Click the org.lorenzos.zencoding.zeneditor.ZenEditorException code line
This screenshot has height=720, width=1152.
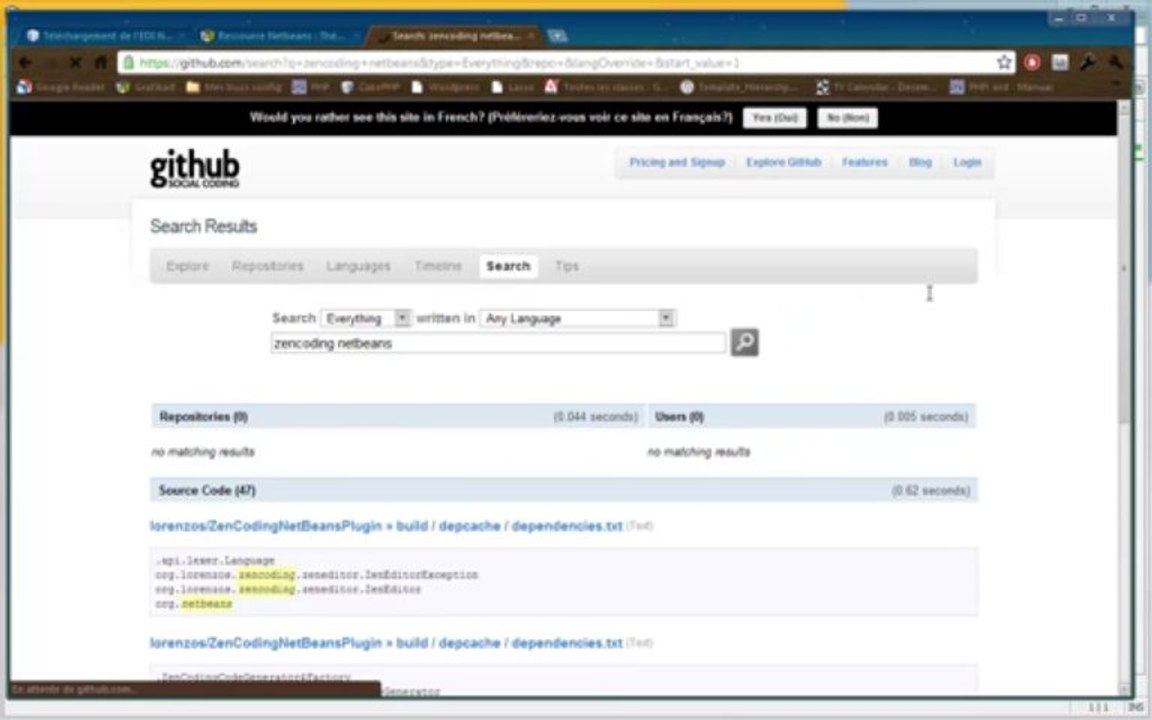(x=317, y=575)
